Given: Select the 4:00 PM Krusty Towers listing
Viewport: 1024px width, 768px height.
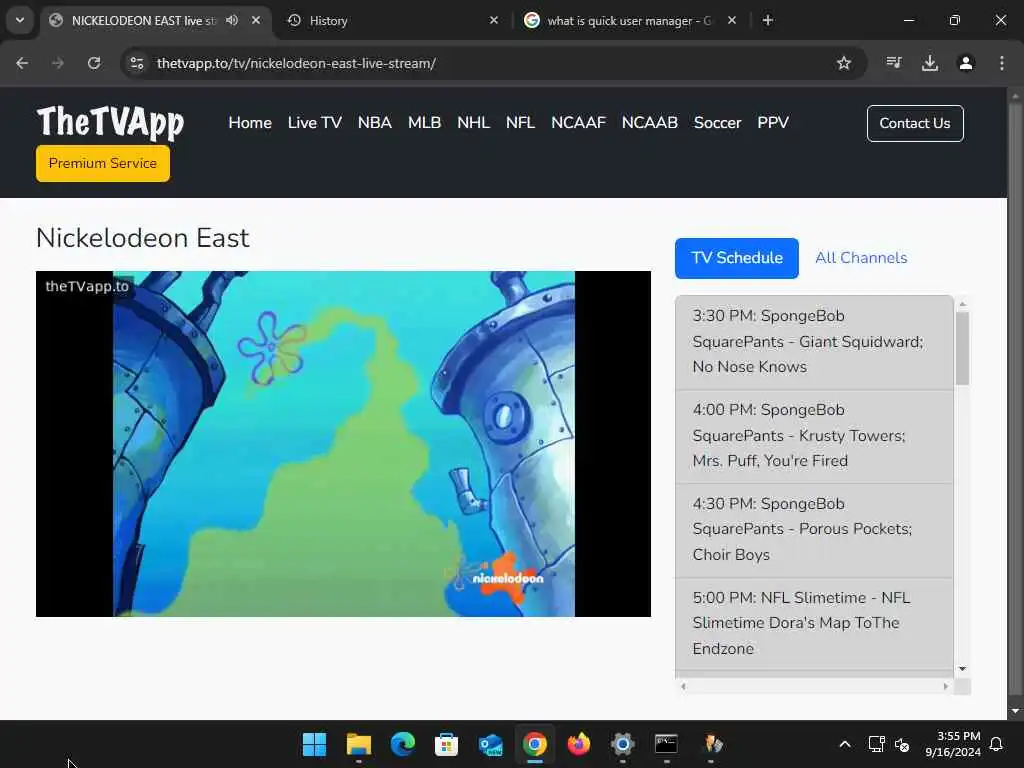Looking at the screenshot, I should point(814,436).
